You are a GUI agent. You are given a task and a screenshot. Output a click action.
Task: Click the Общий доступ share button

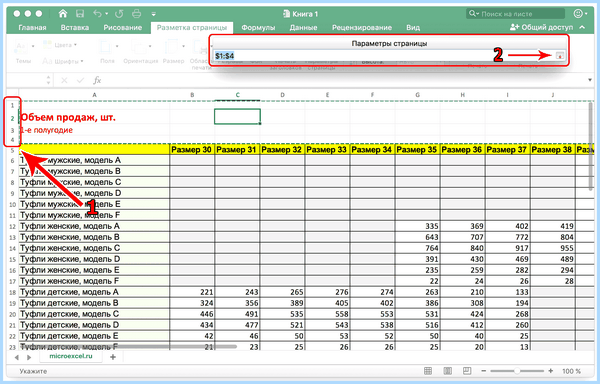(x=541, y=27)
